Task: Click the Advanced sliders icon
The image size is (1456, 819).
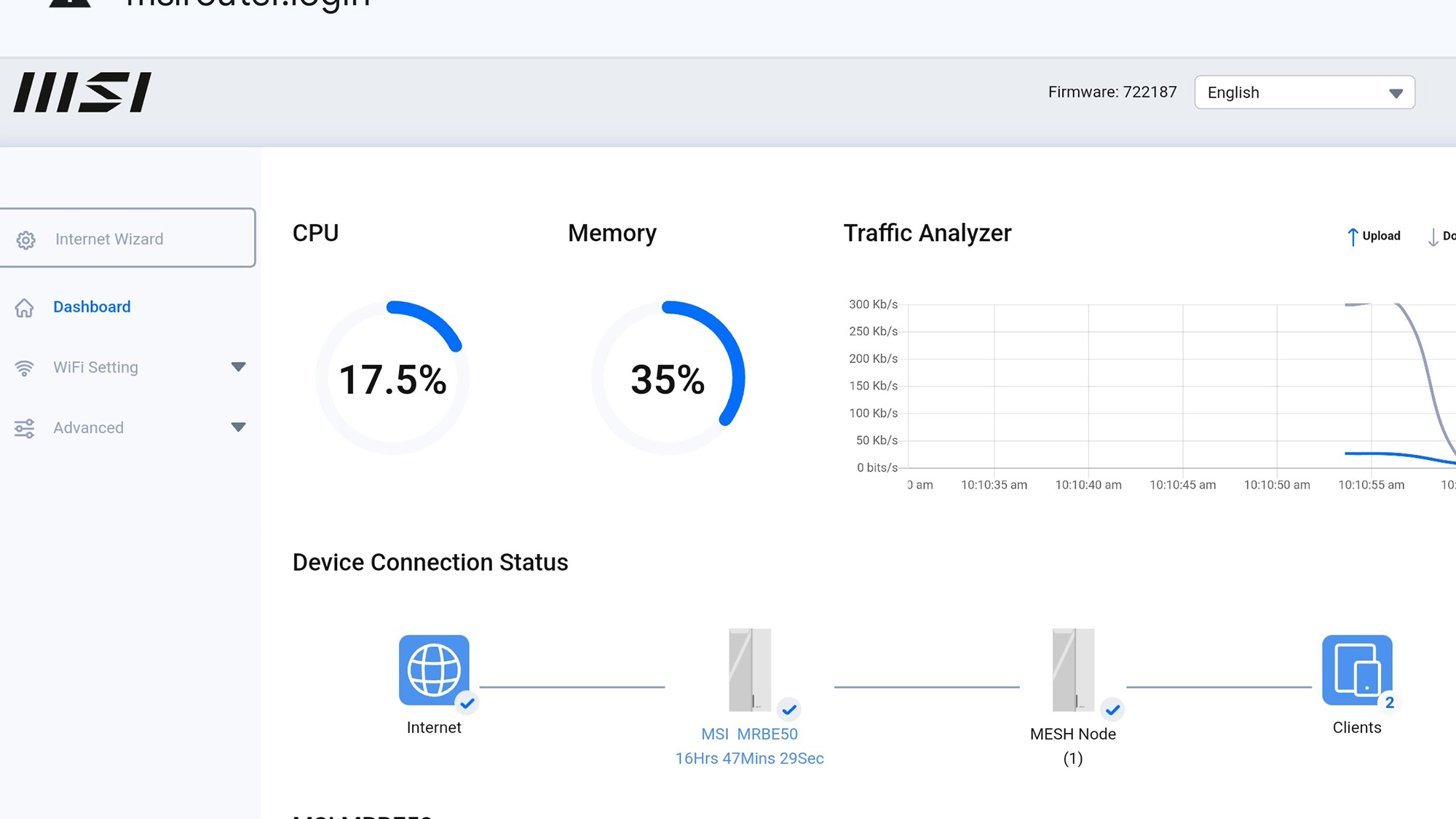Action: [x=24, y=428]
